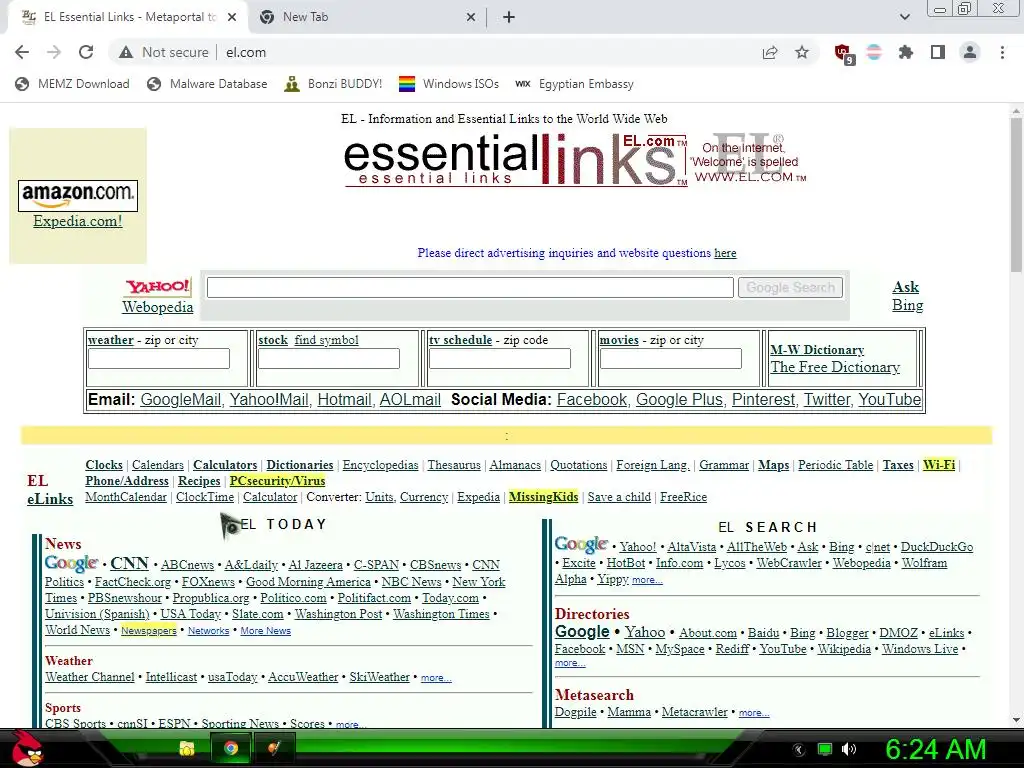The height and width of the screenshot is (768, 1024).
Task: Click the Angry Birds start button
Action: [x=27, y=748]
